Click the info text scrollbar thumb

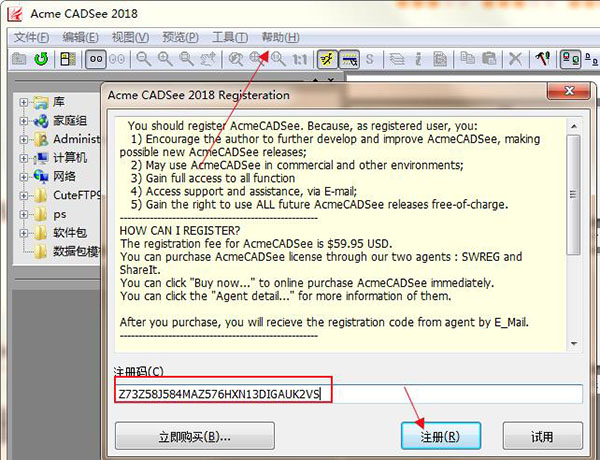(x=573, y=194)
